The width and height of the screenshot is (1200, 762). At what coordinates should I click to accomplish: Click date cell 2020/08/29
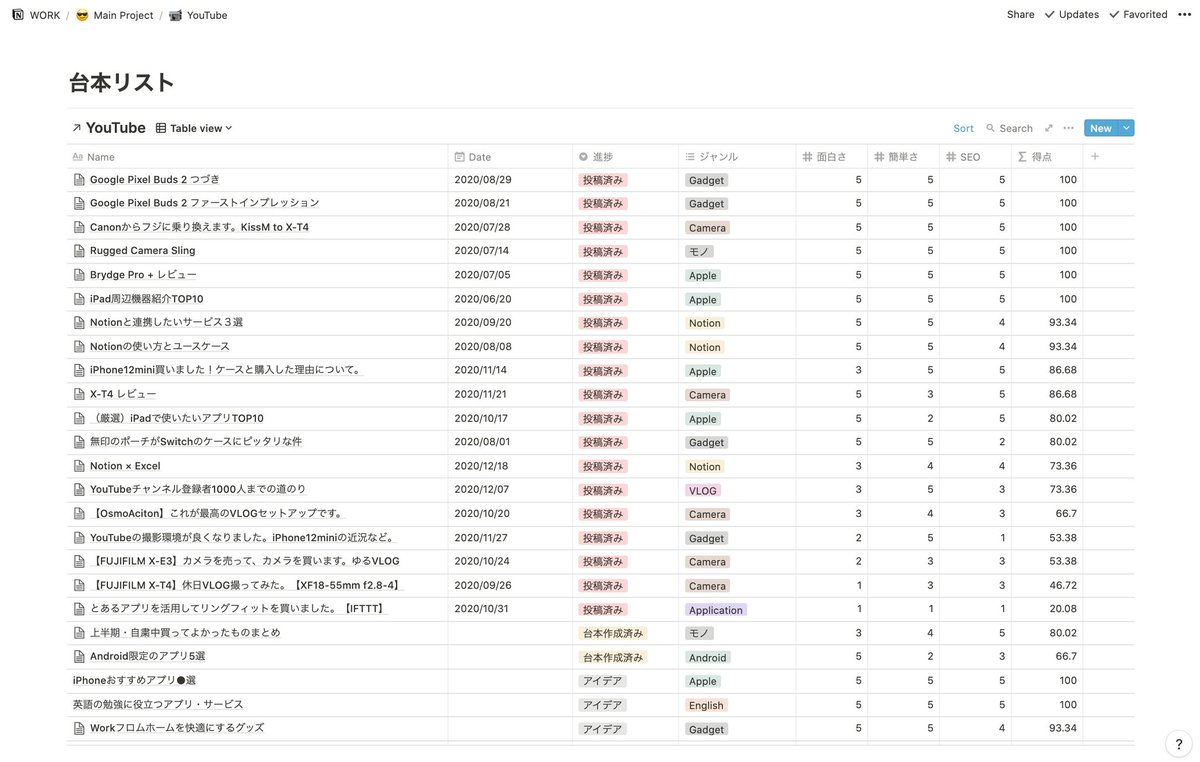pyautogui.click(x=483, y=180)
